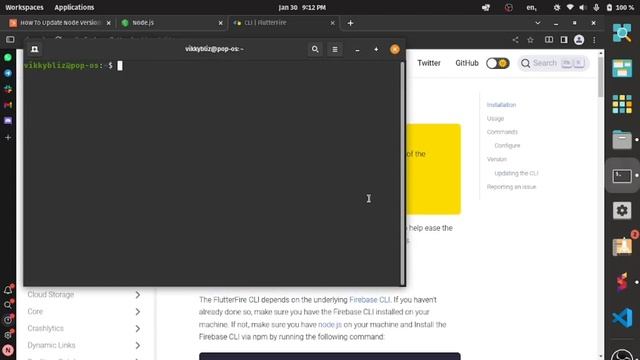Viewport: 640px width, 360px height.
Task: Open the Applications menu
Action: [x=74, y=7]
